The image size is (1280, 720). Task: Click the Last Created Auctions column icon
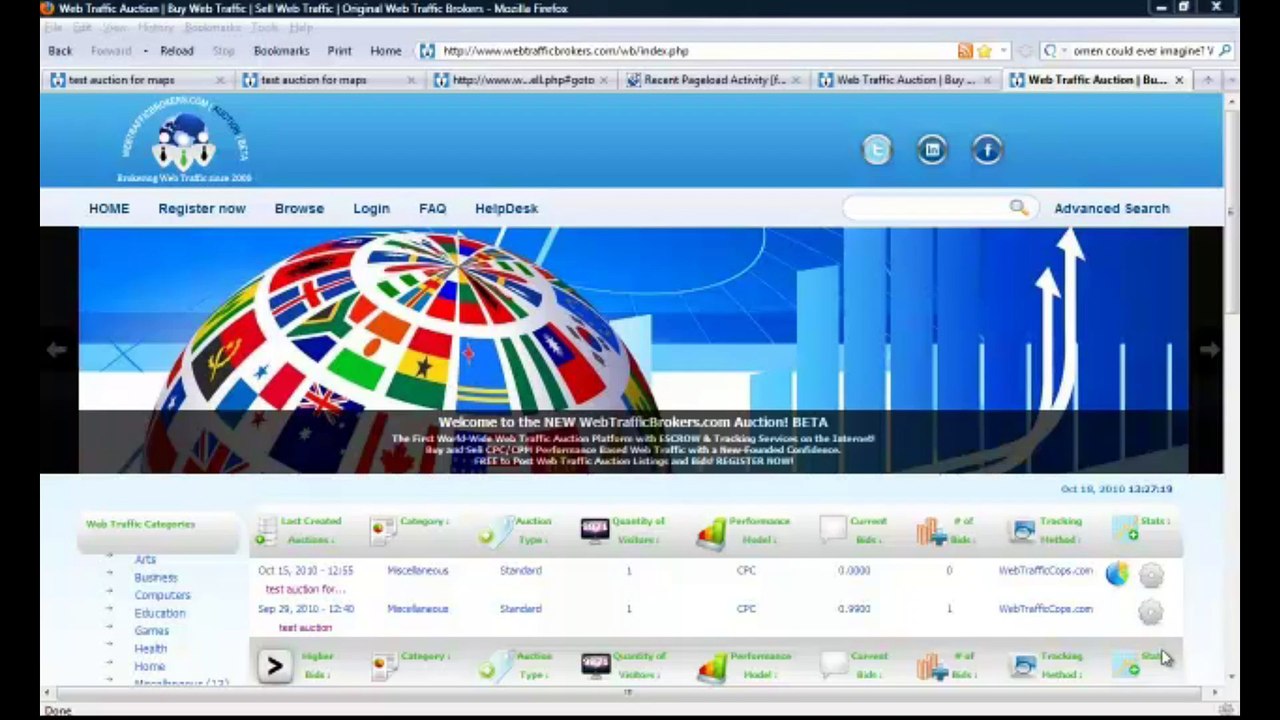(266, 530)
